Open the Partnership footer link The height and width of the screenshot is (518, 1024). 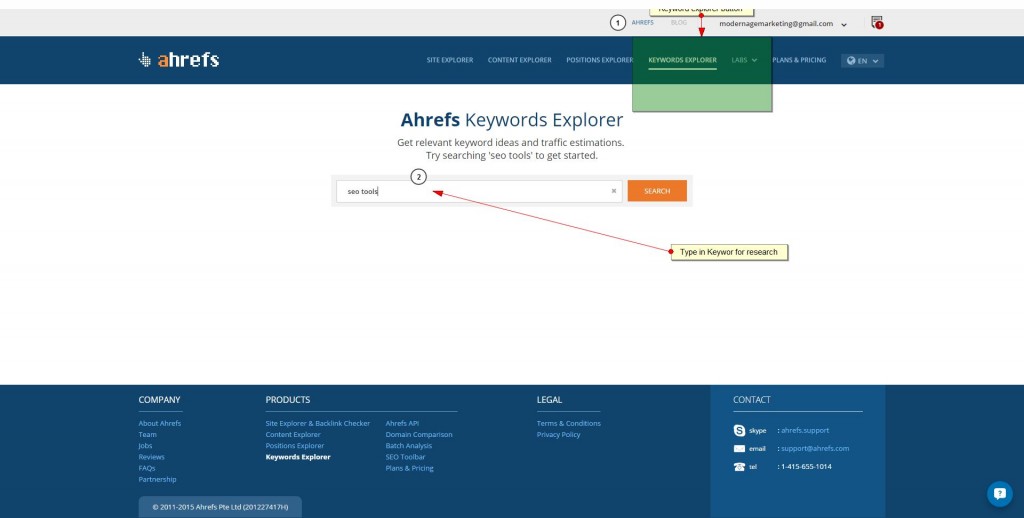tap(157, 479)
